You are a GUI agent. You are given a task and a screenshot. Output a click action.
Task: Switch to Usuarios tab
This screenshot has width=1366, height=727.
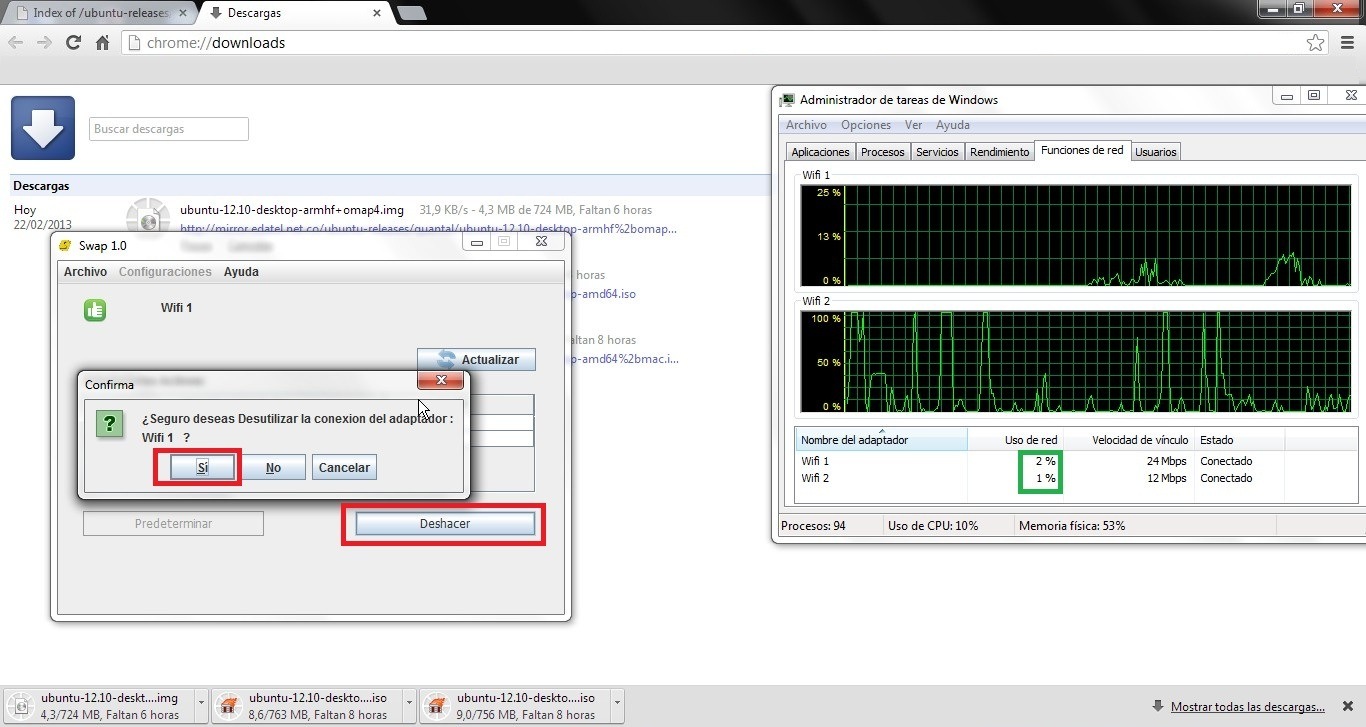coord(1156,152)
